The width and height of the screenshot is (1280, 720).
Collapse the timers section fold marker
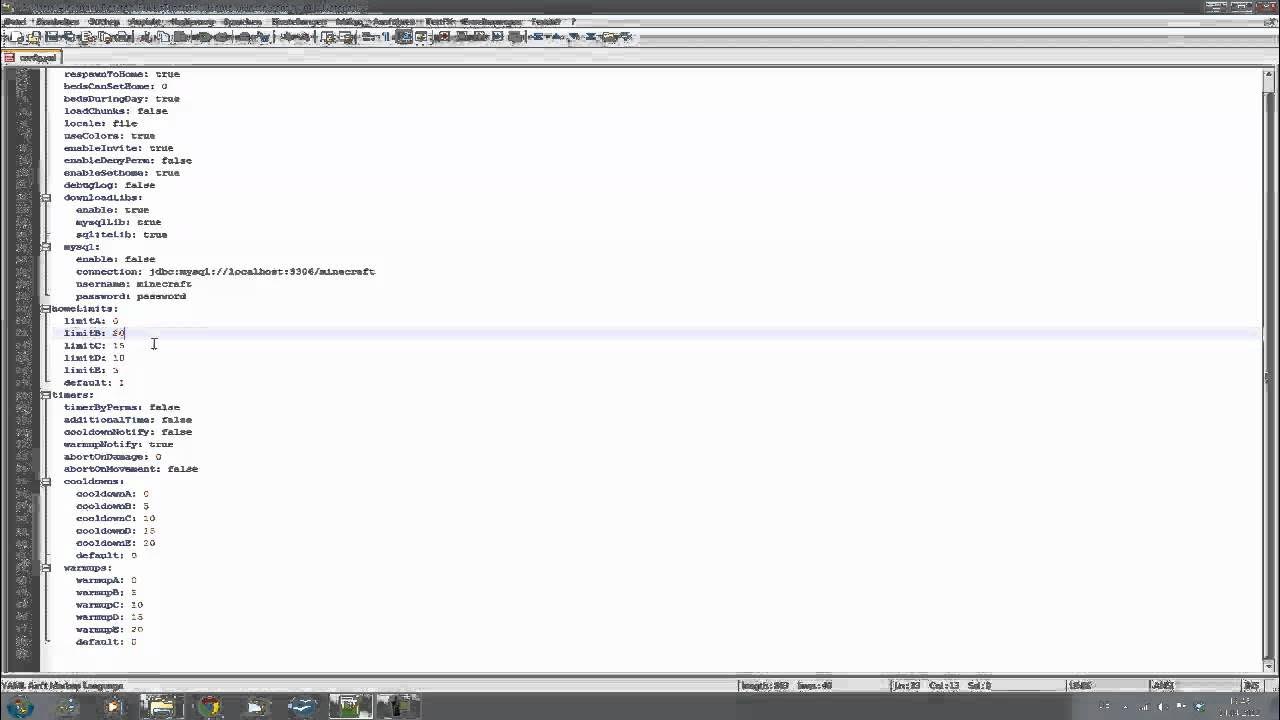click(x=46, y=395)
